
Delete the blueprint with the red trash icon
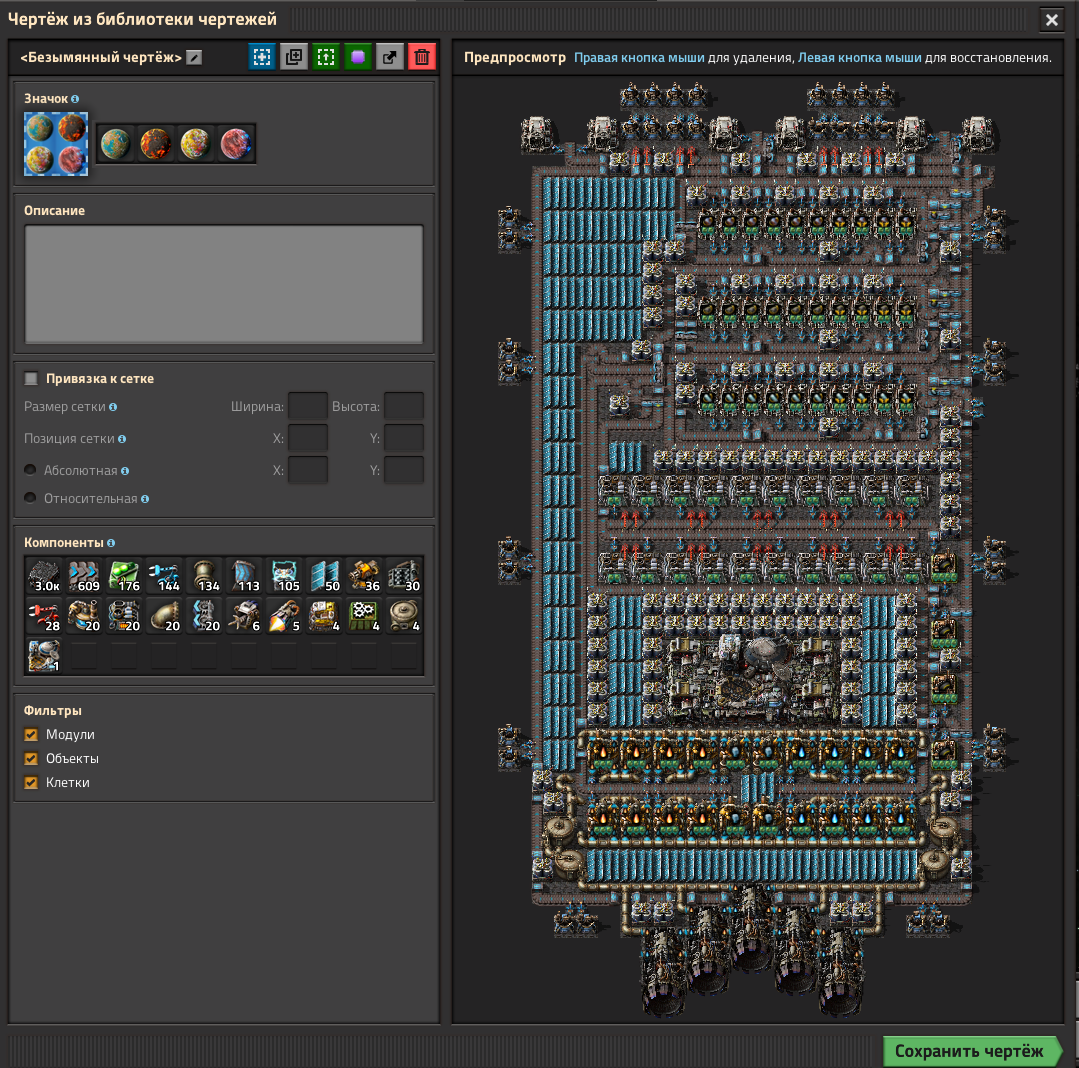click(x=422, y=57)
